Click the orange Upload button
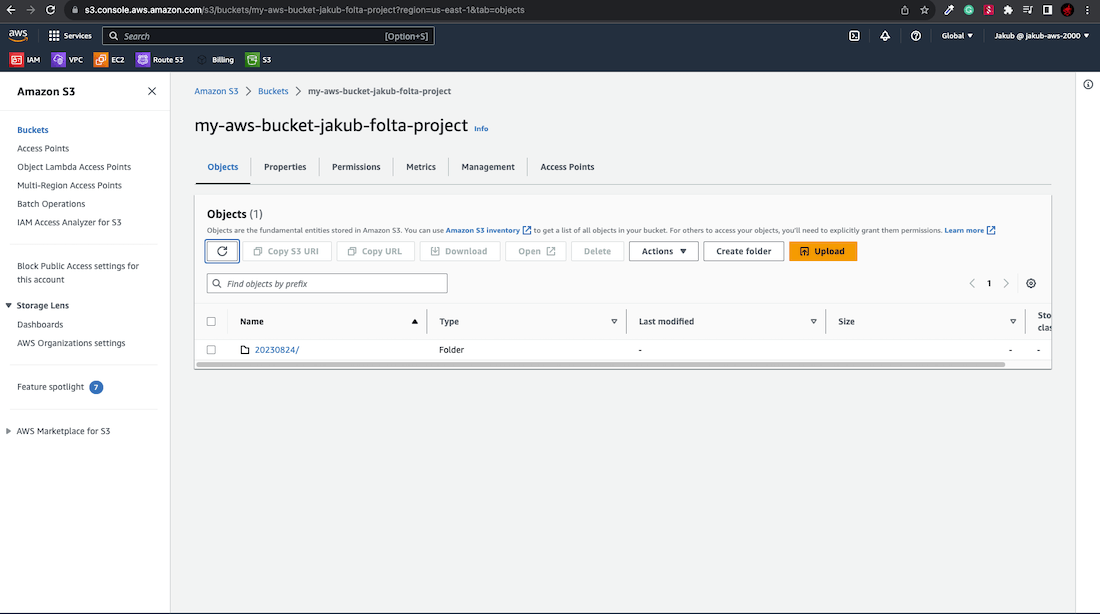Screen dimensions: 1100x614 coord(822,251)
